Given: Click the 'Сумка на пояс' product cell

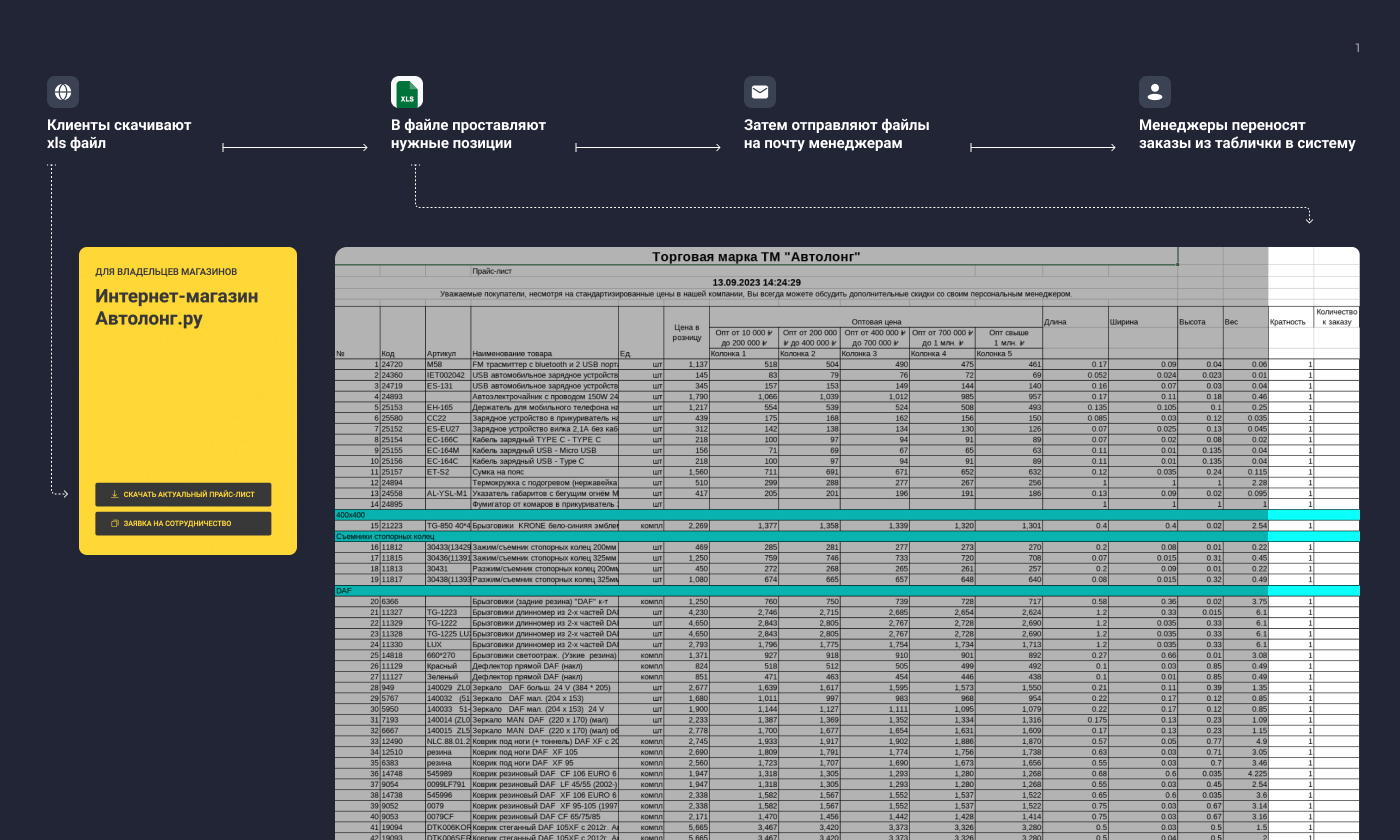Looking at the screenshot, I should 544,472.
